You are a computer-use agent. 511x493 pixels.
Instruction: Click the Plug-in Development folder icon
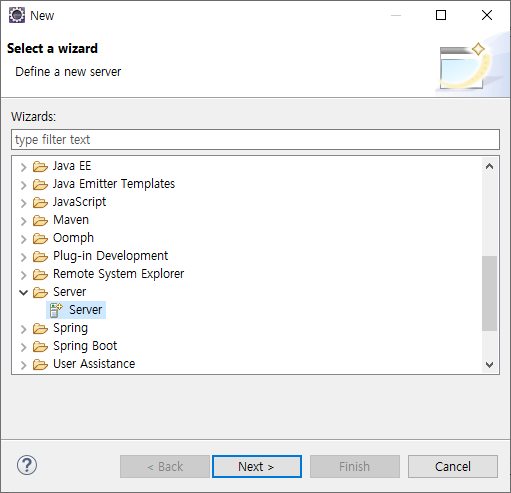40,256
